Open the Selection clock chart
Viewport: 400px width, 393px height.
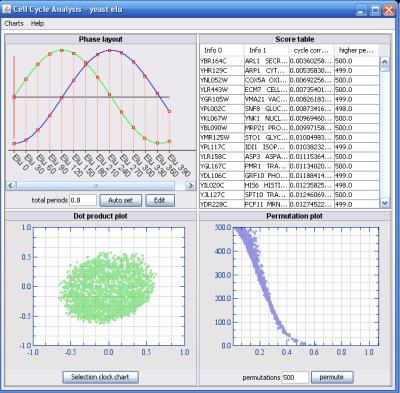click(x=100, y=377)
